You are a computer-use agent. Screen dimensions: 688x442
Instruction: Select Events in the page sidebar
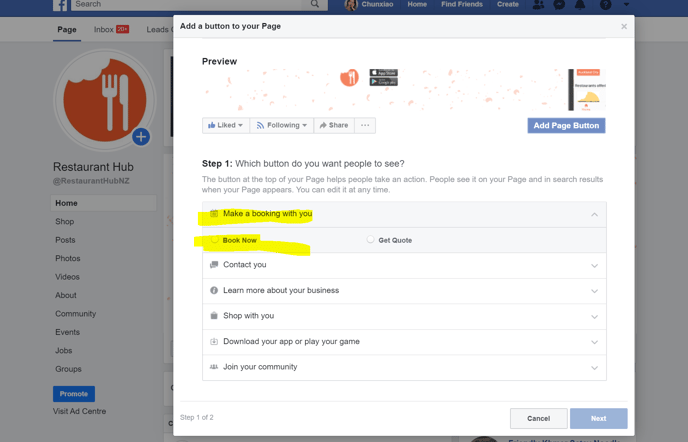pyautogui.click(x=67, y=332)
